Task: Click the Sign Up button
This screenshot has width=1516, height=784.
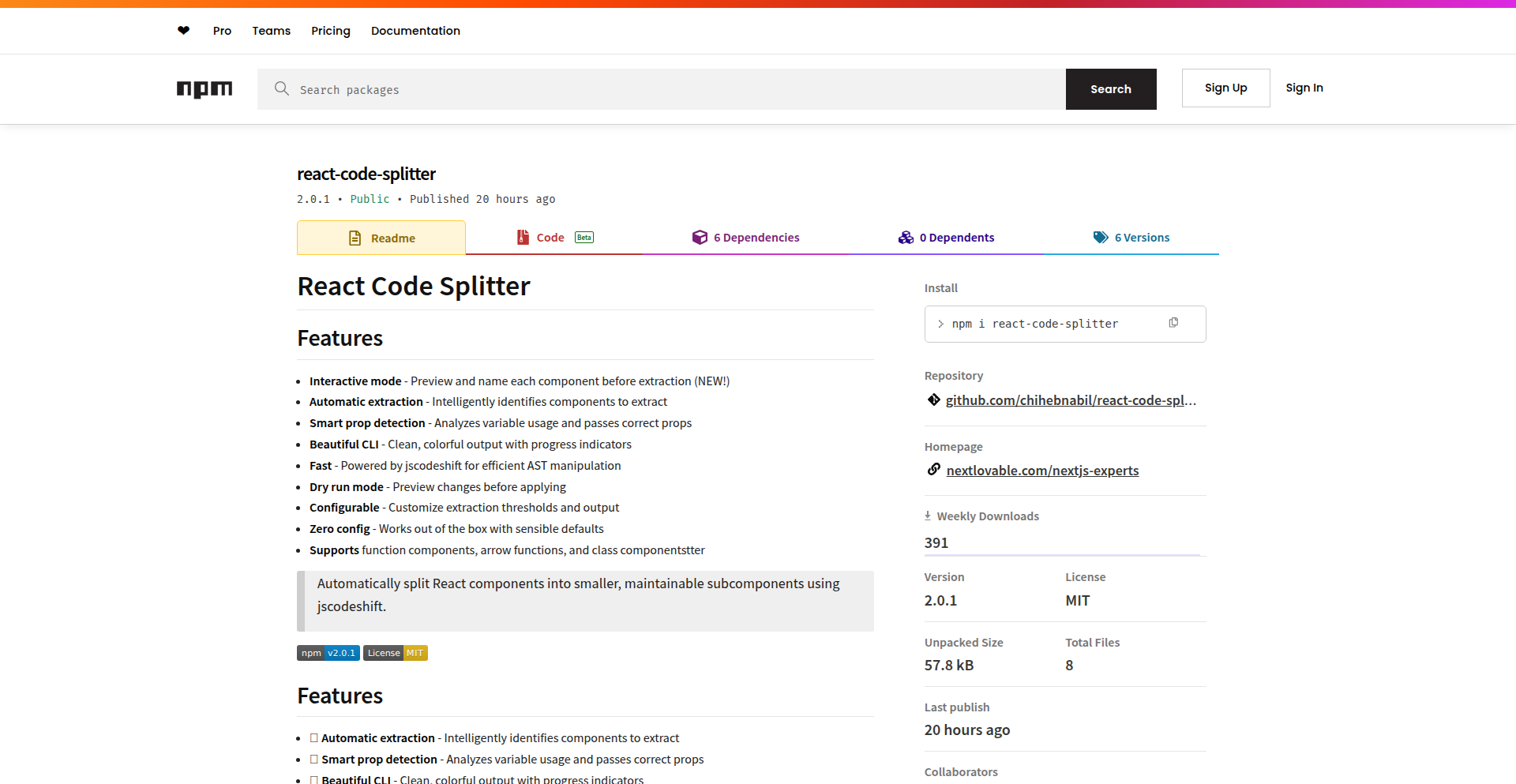Action: pyautogui.click(x=1225, y=88)
